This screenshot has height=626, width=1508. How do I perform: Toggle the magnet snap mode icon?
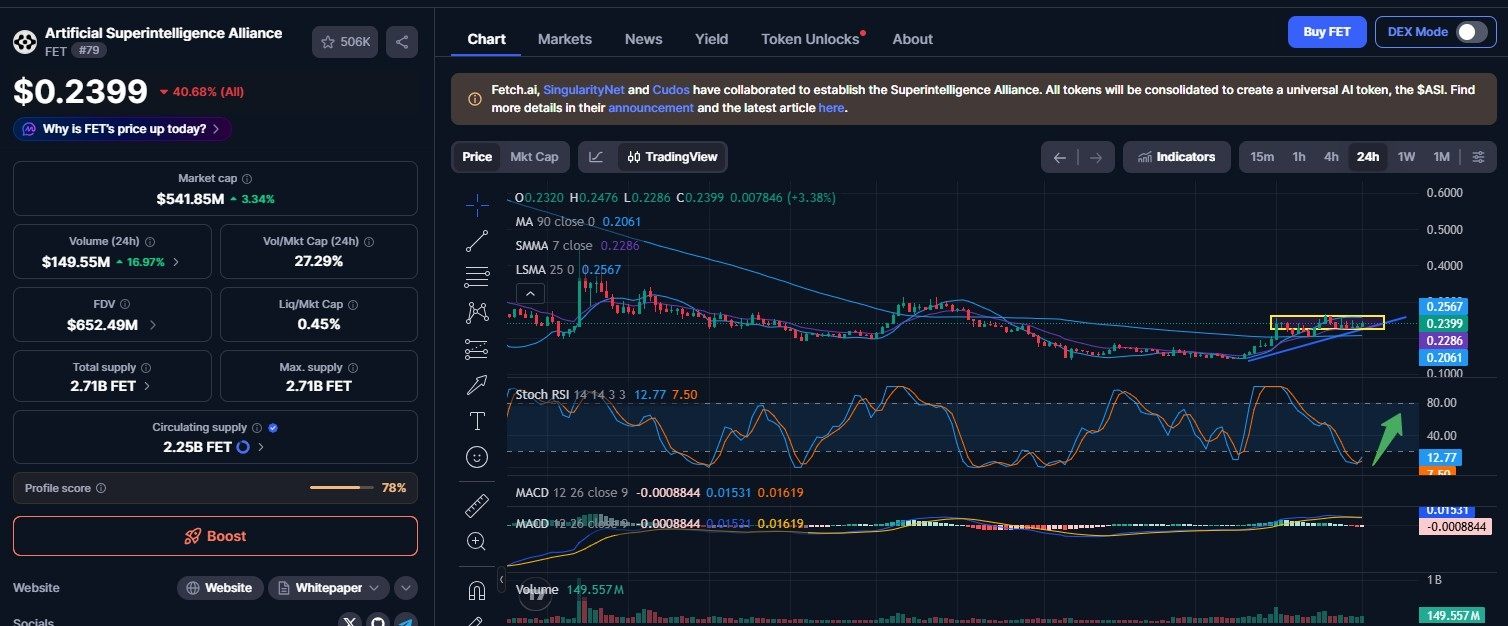[477, 590]
